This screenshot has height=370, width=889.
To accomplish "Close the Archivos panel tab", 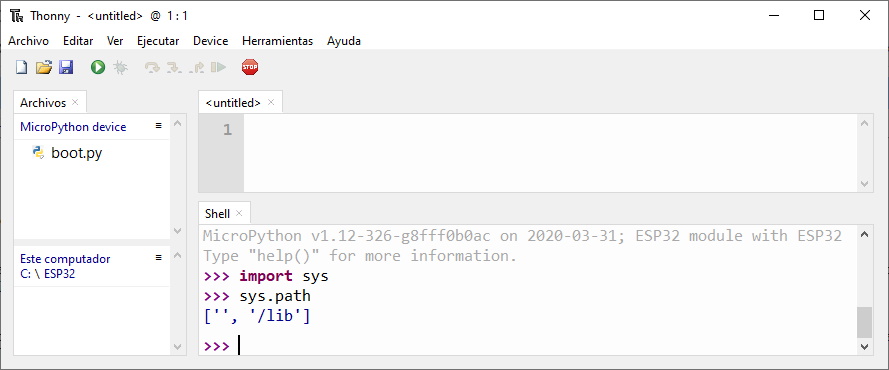I will click(75, 103).
